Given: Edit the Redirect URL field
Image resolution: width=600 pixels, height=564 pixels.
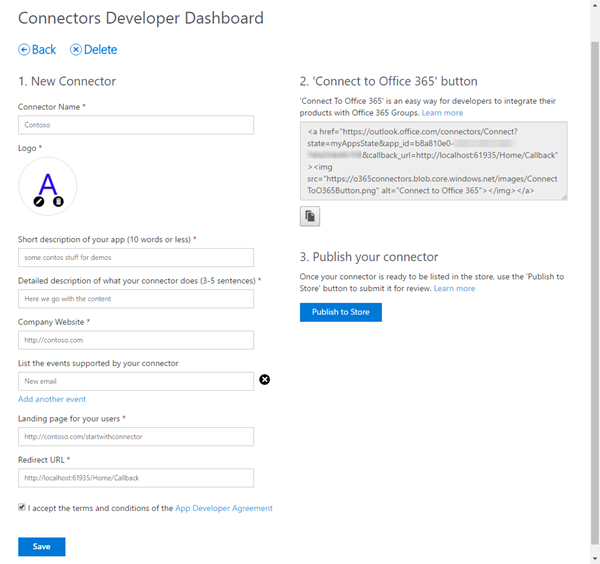Looking at the screenshot, I should pyautogui.click(x=136, y=478).
